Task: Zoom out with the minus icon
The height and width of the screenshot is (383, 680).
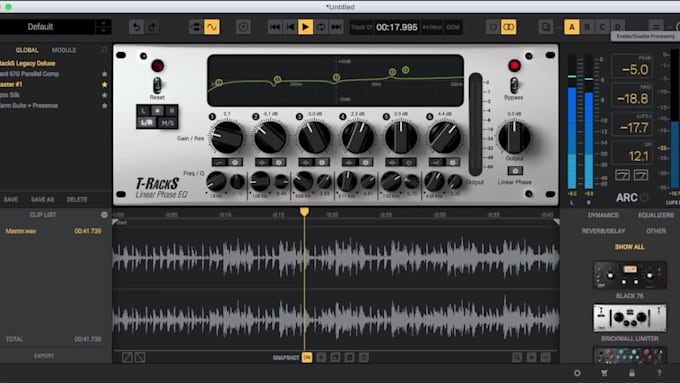Action: [546, 357]
